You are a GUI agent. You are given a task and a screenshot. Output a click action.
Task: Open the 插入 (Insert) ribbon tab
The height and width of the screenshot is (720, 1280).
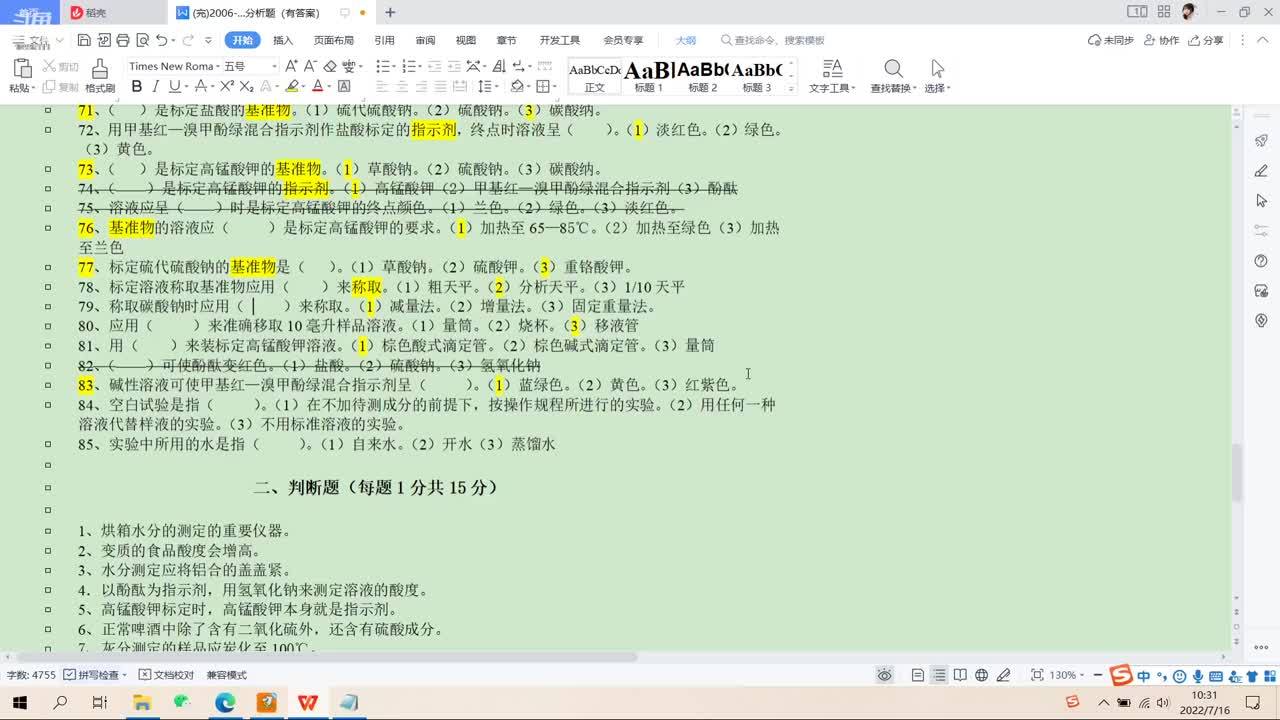(283, 40)
